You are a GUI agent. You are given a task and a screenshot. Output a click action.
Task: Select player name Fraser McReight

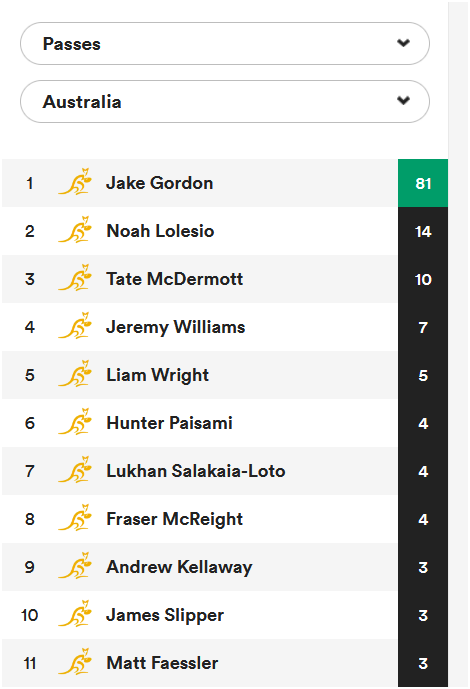174,519
